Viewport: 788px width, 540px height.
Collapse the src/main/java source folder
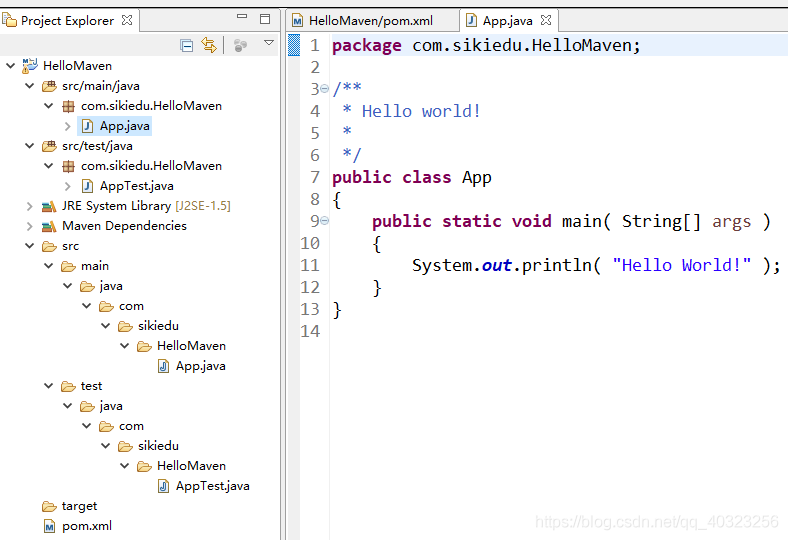[x=30, y=86]
